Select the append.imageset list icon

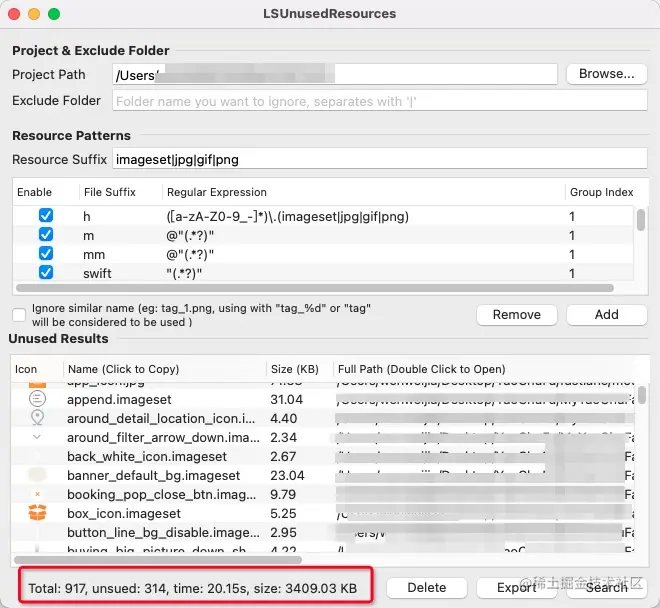[37, 399]
